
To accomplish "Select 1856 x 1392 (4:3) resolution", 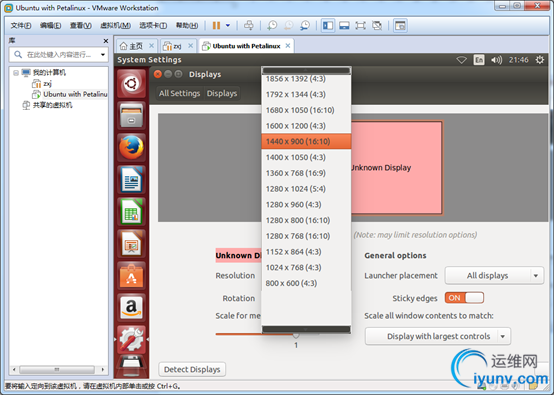I will (x=306, y=79).
